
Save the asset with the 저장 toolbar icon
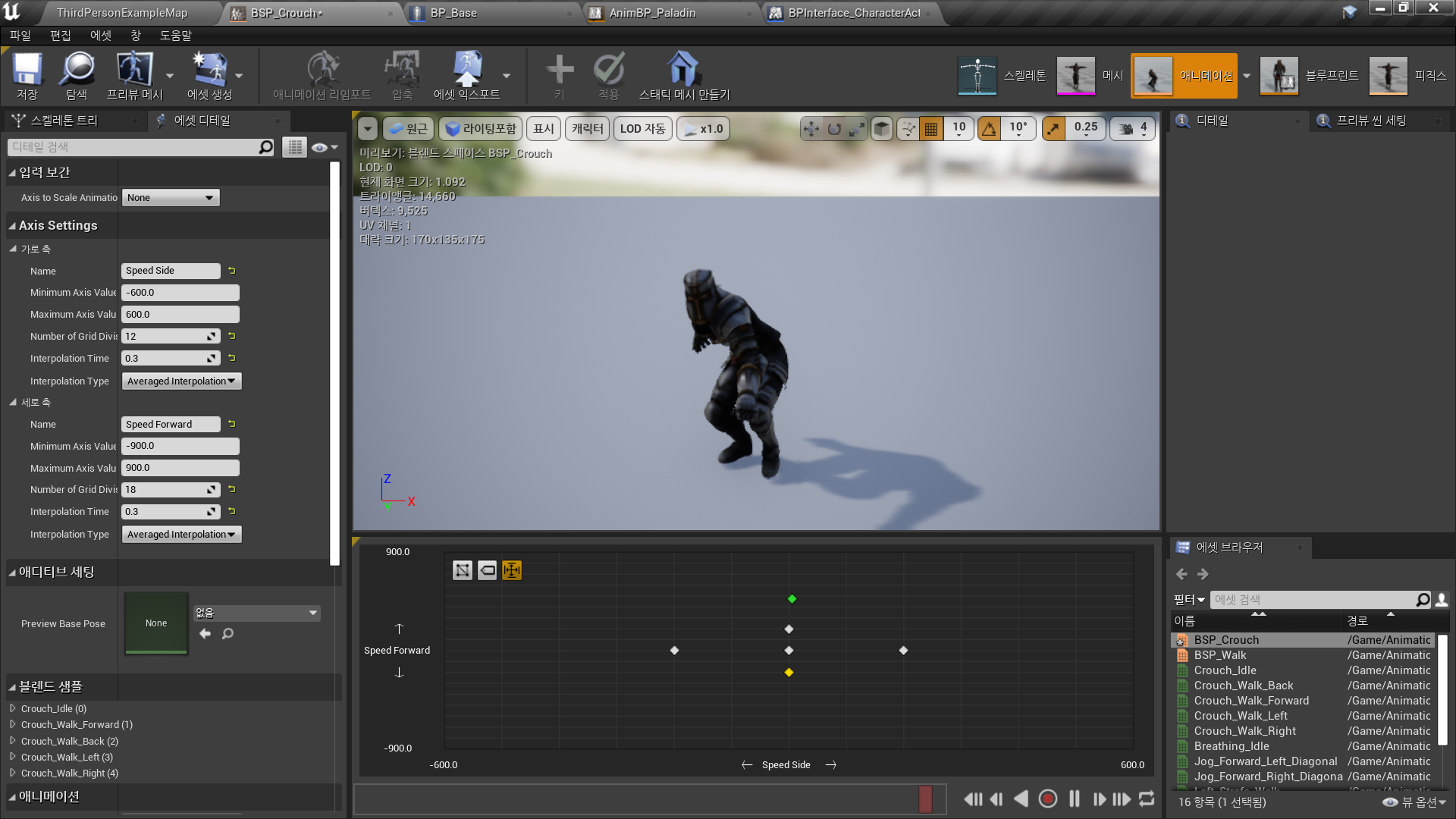(x=27, y=75)
